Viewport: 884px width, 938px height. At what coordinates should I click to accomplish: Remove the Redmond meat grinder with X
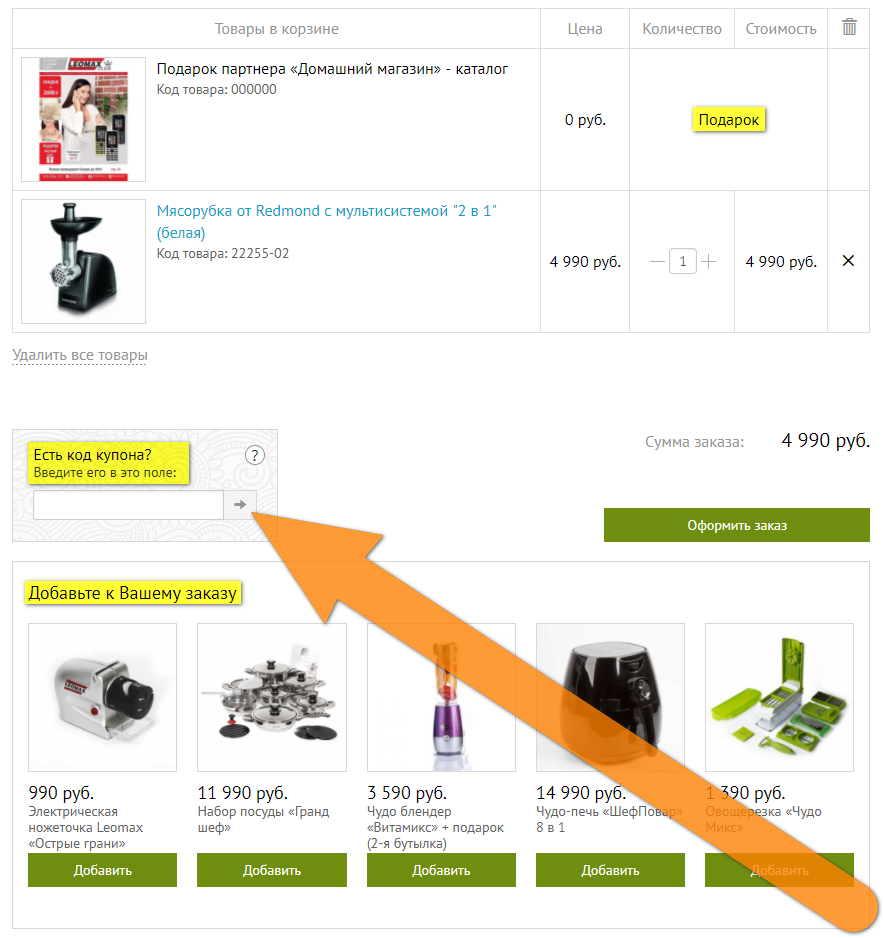(848, 261)
